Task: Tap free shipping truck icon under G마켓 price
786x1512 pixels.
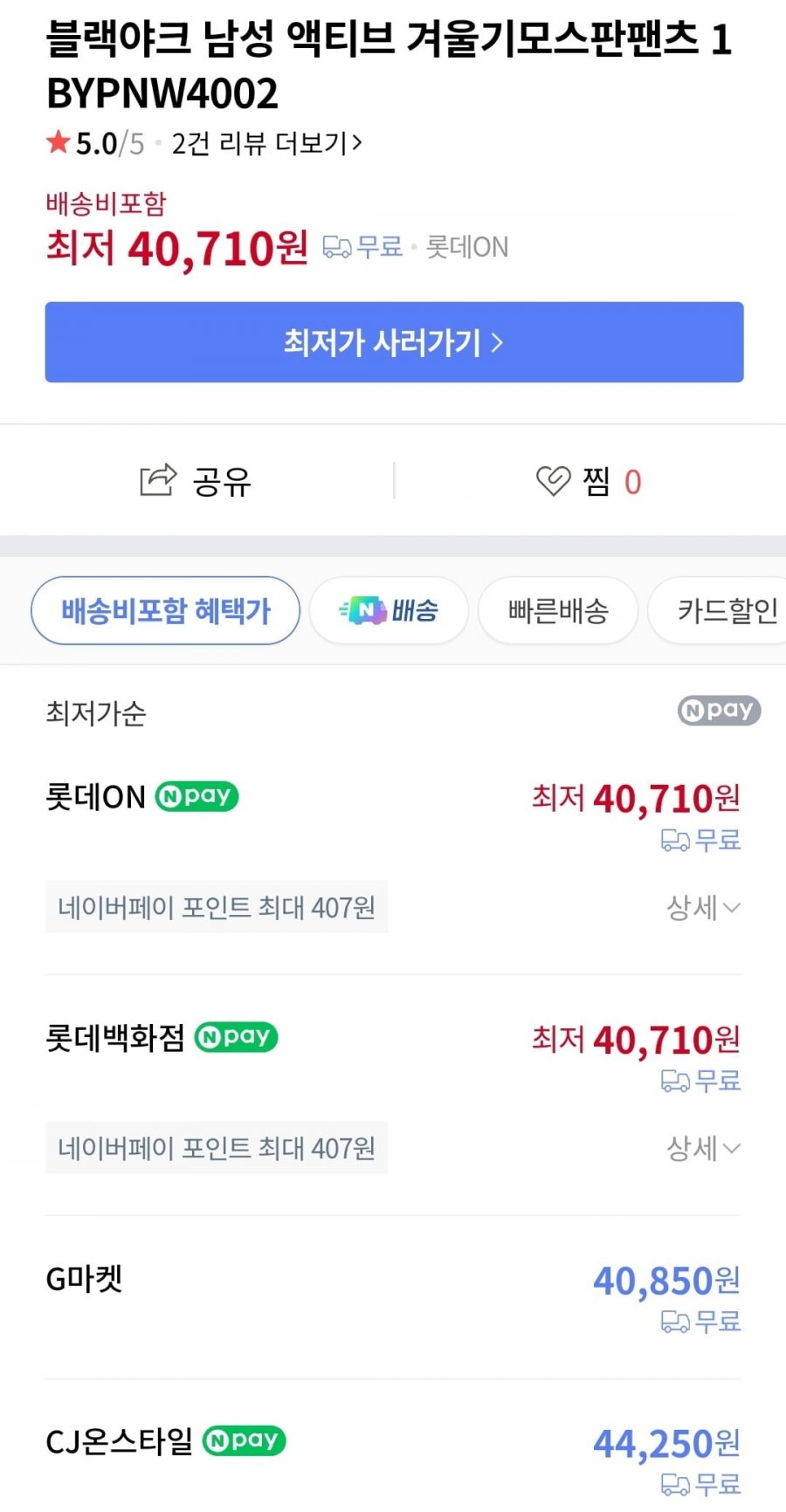Action: pos(675,1323)
